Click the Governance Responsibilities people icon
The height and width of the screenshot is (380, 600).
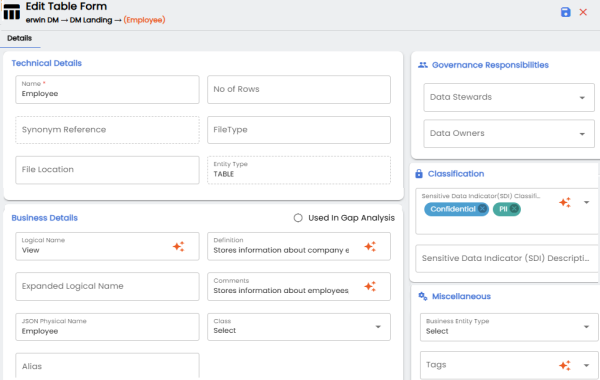(423, 65)
